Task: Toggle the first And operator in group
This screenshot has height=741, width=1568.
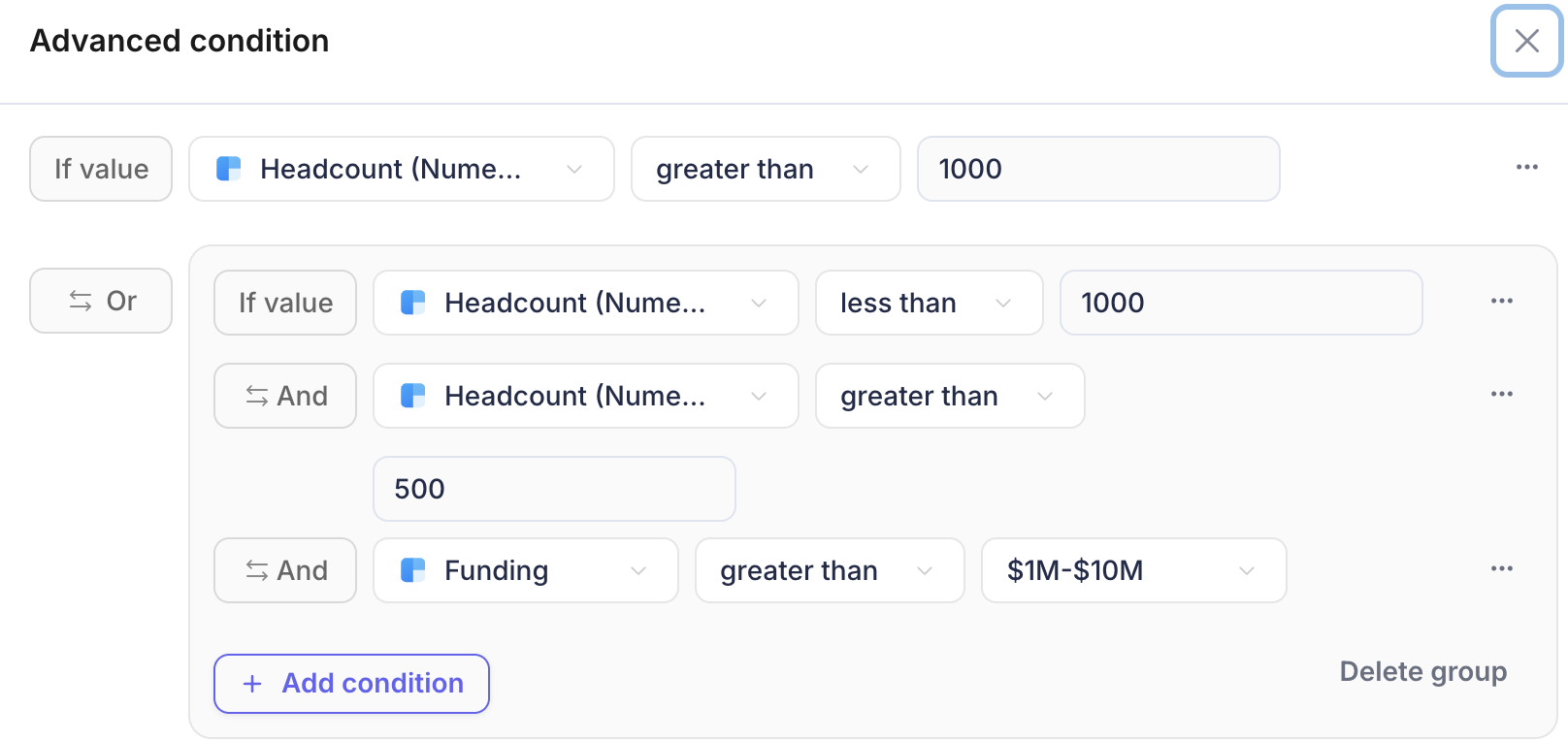Action: click(x=285, y=396)
